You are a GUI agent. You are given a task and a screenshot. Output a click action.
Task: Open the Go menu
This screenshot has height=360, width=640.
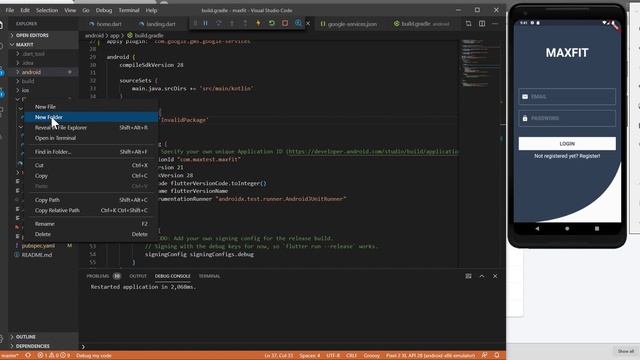tap(86, 10)
